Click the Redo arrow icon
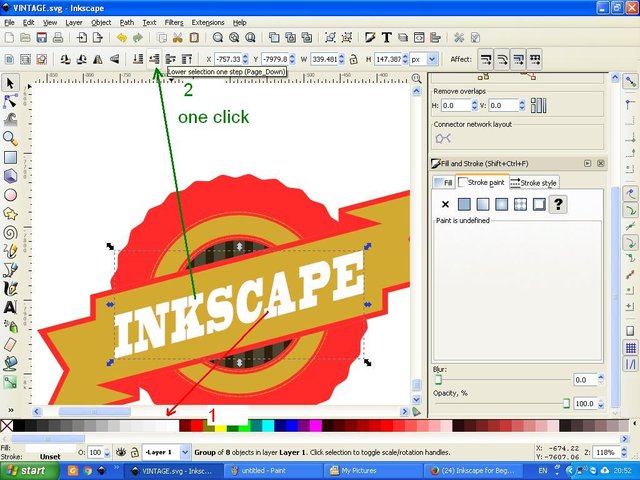 [138, 38]
